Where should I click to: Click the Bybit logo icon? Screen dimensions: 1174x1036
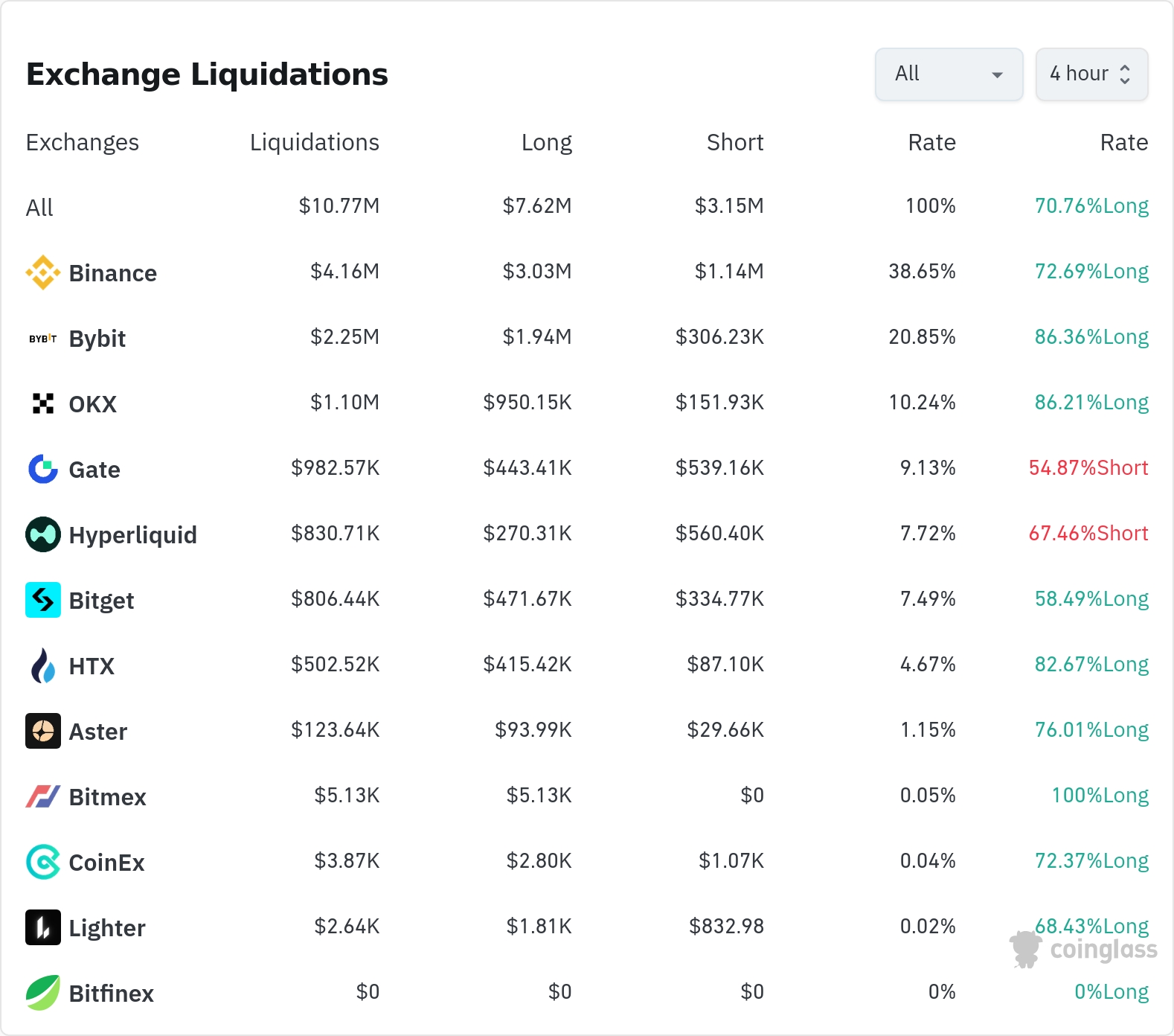coord(43,339)
